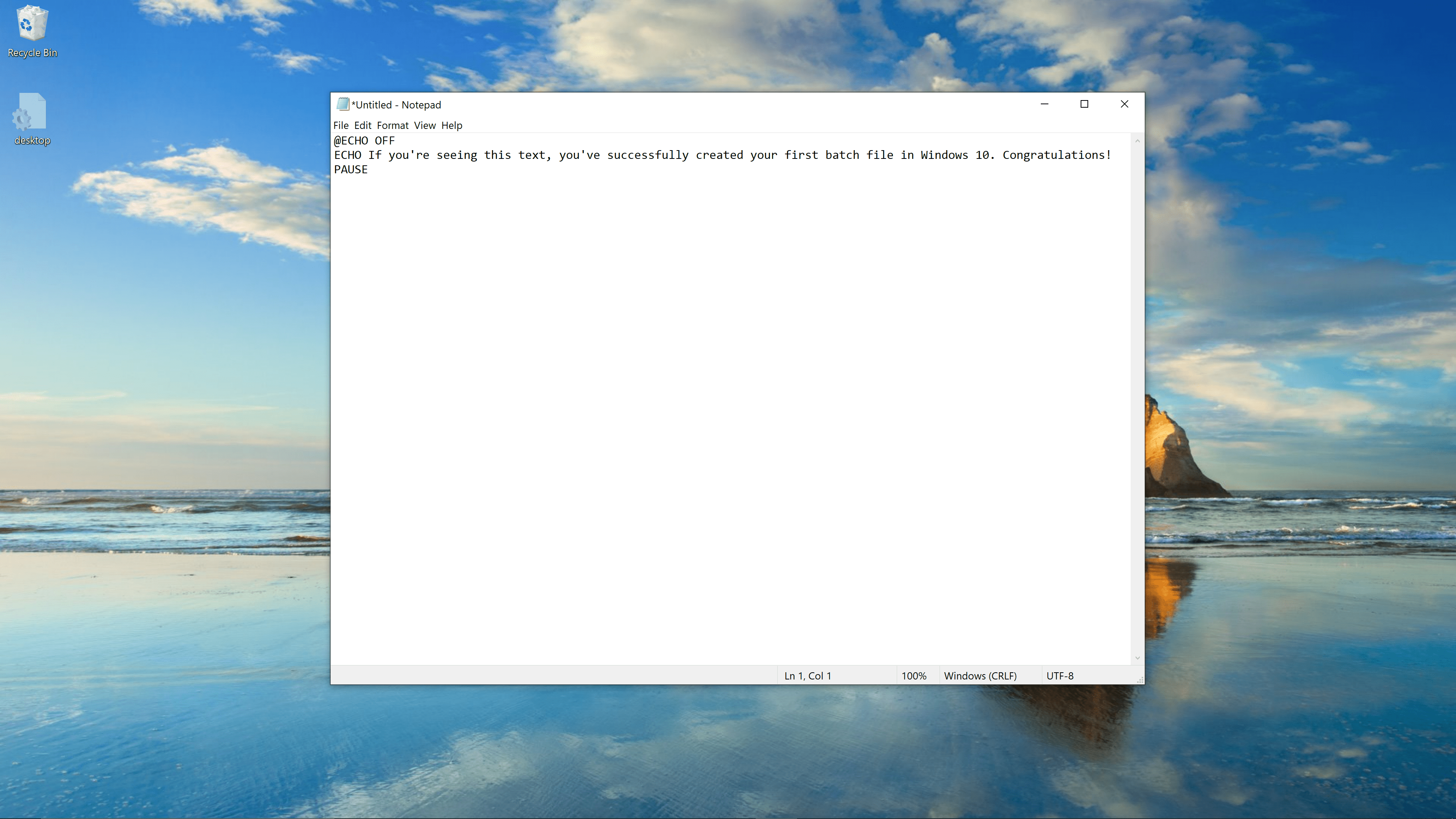Open the File menu
Viewport: 1456px width, 819px height.
point(341,125)
